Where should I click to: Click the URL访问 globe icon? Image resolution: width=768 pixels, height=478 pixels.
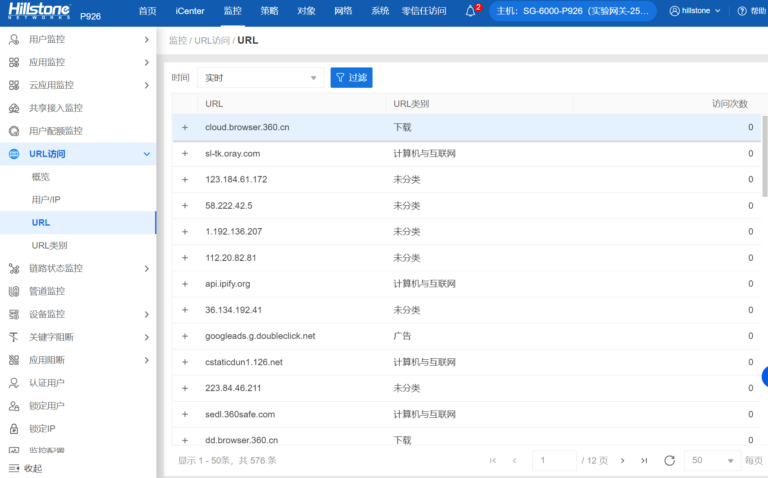[x=14, y=154]
